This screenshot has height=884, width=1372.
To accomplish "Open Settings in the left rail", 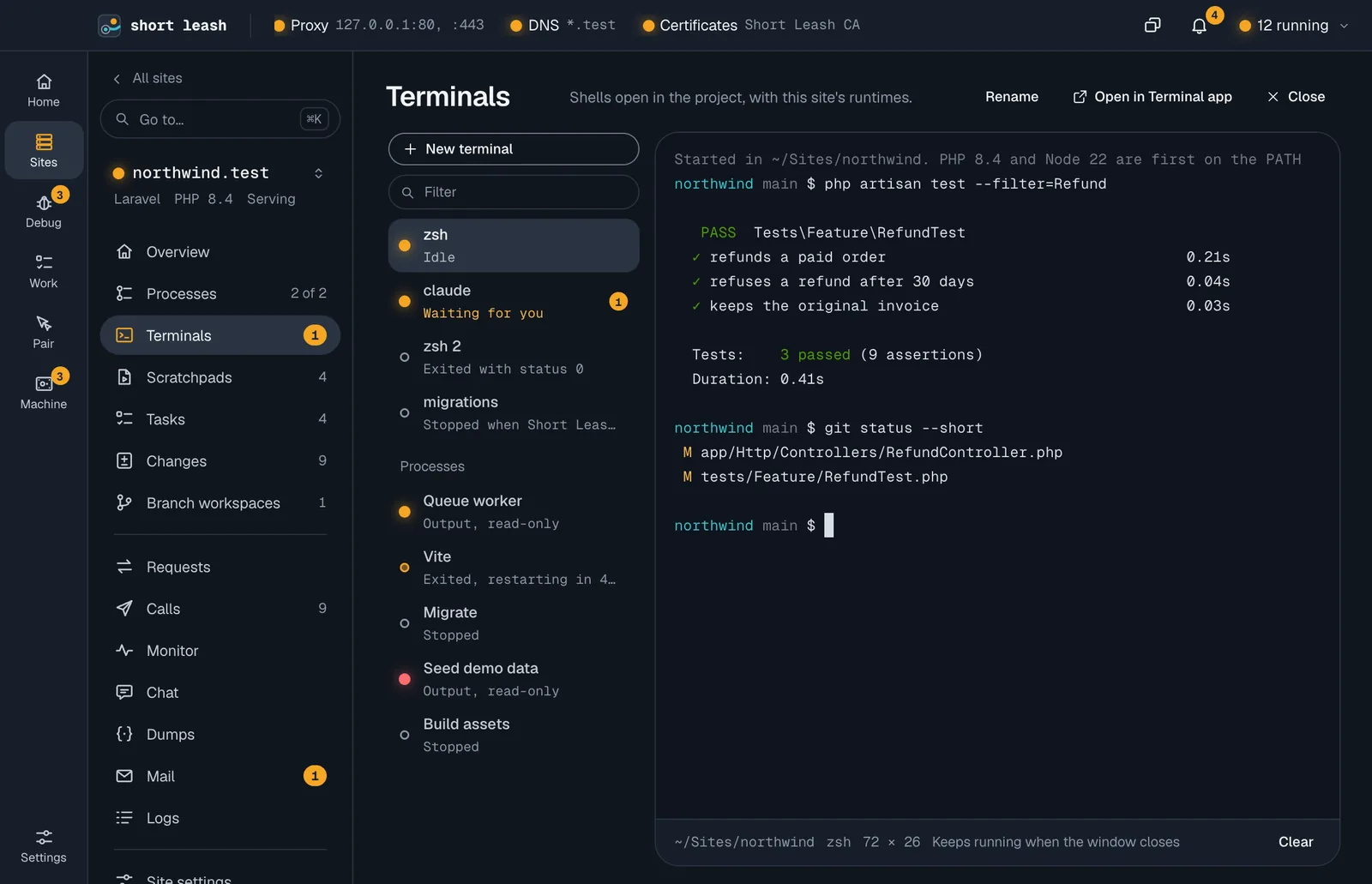I will pos(44,846).
